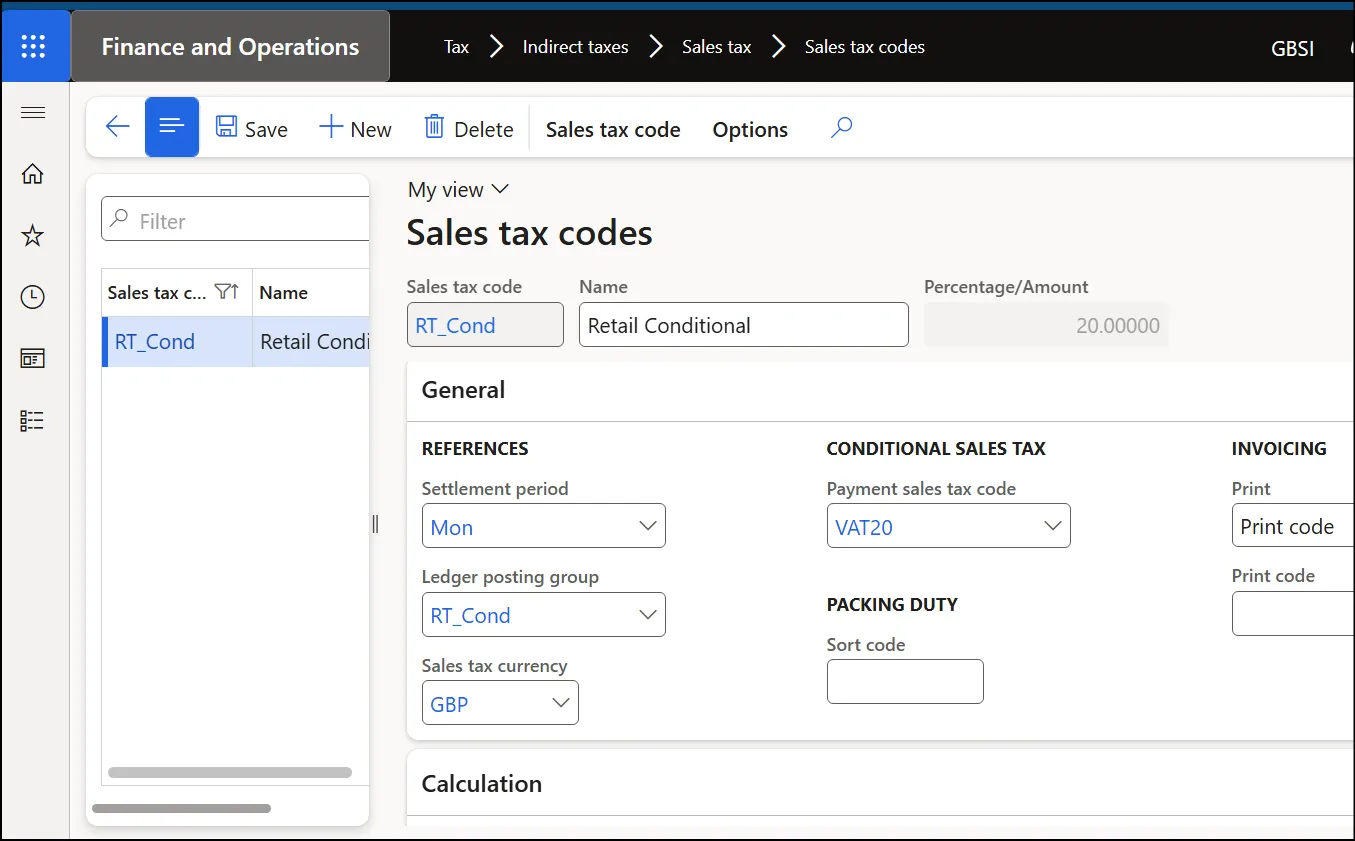Viewport: 1355px width, 841px height.
Task: Click Sales tax codes in the breadcrumb
Action: pyautogui.click(x=865, y=47)
